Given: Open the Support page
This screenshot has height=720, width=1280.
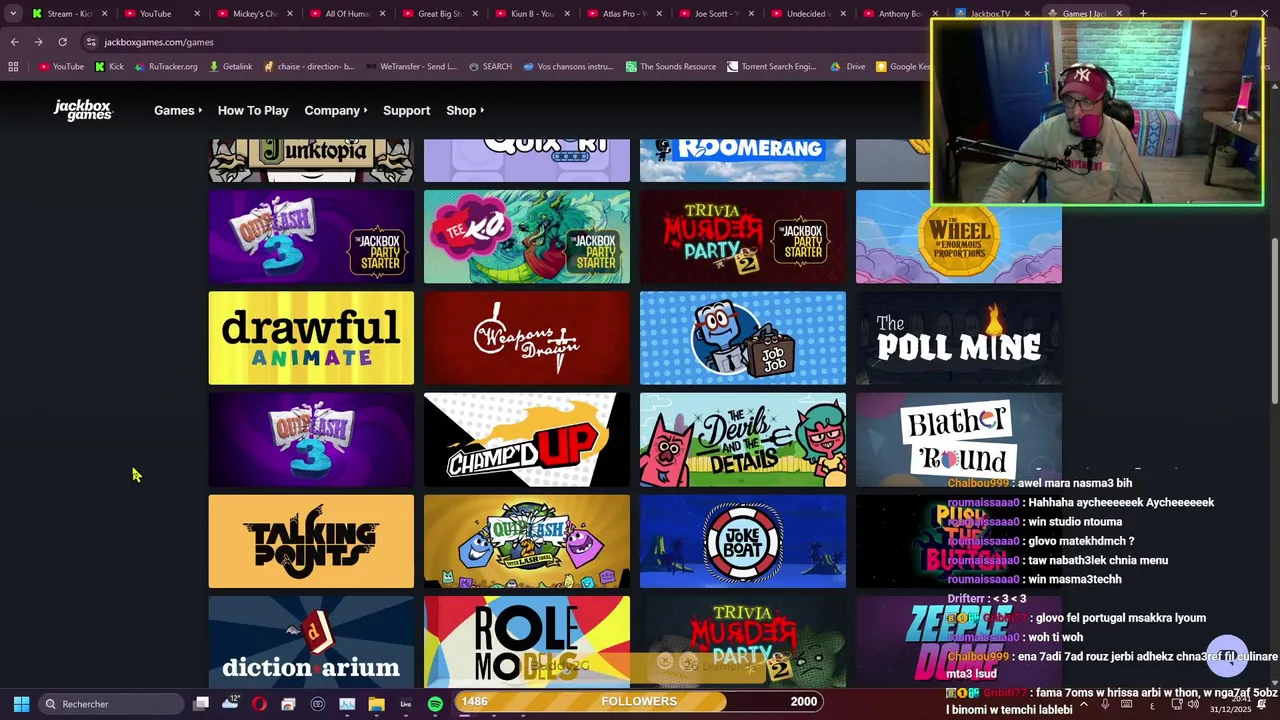Looking at the screenshot, I should (x=406, y=110).
